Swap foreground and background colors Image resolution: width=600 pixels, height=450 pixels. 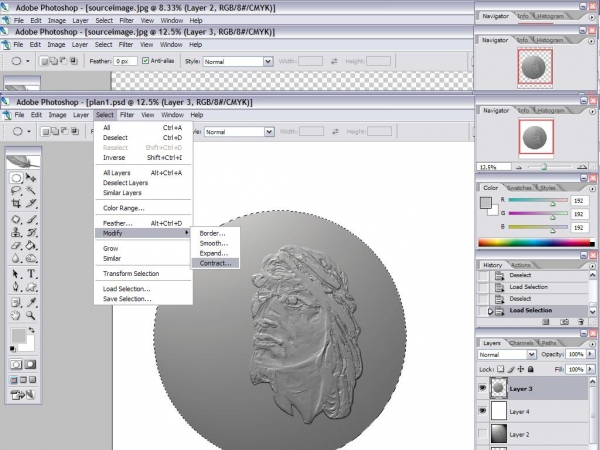31,330
